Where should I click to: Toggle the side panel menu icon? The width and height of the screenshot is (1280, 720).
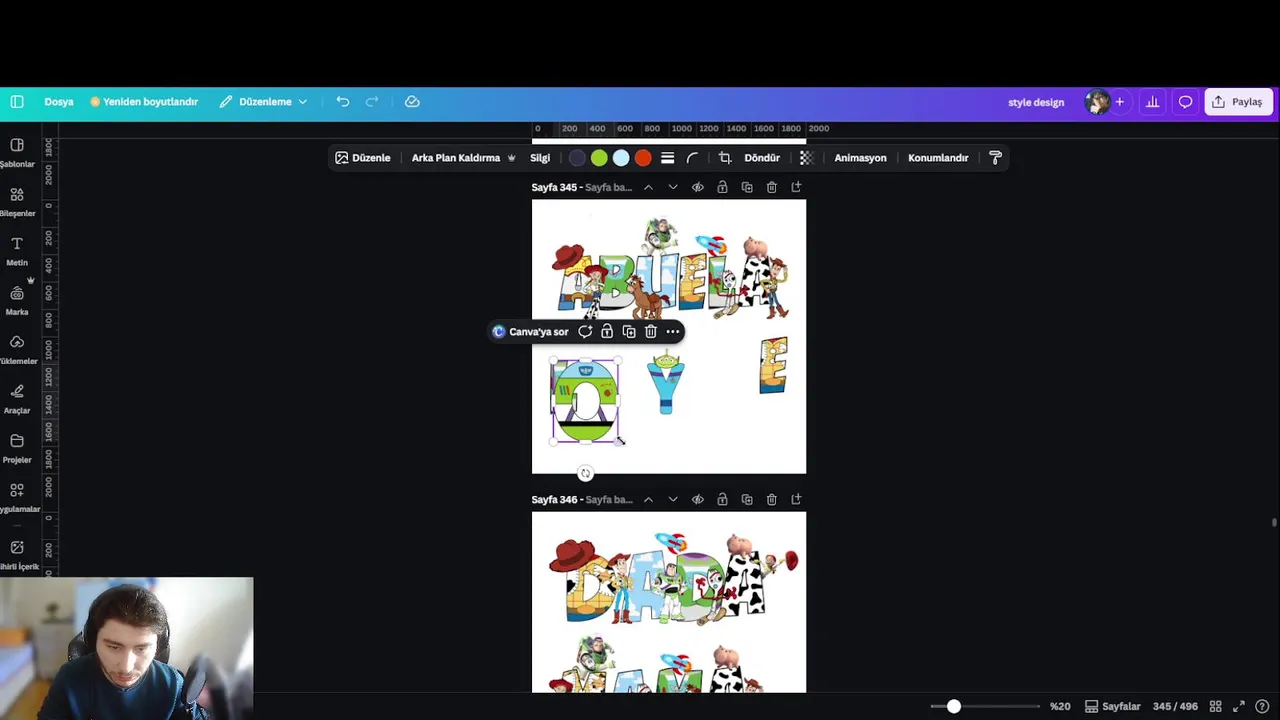point(17,102)
